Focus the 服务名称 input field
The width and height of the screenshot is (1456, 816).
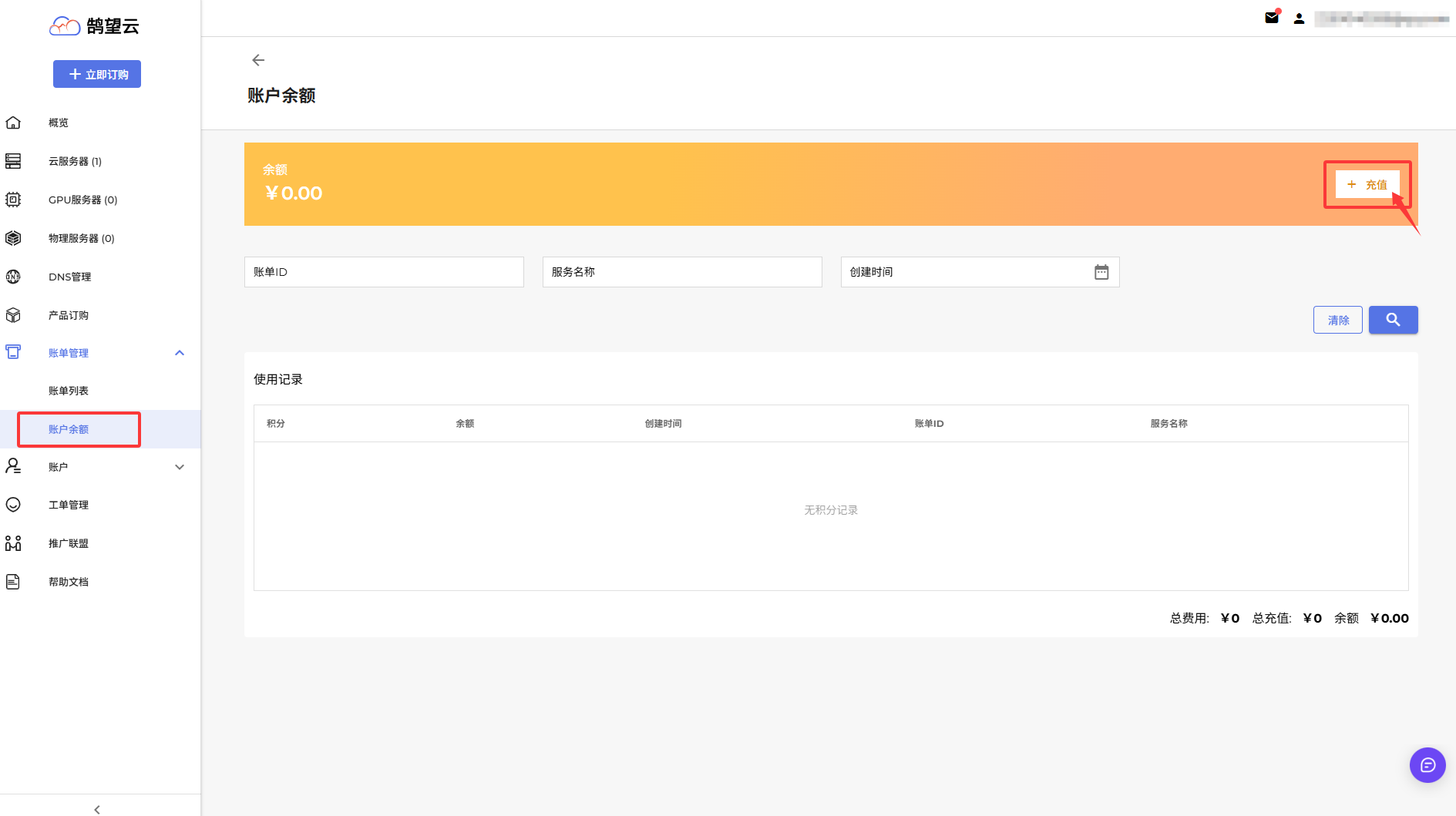tap(681, 272)
